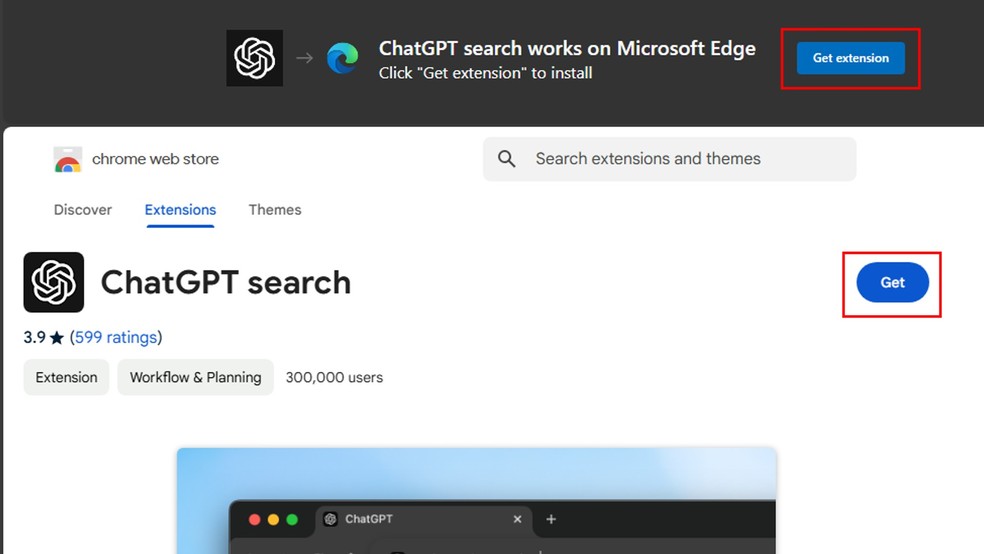The height and width of the screenshot is (554, 984).
Task: Click the ChatGPT search extension icon
Action: [53, 282]
